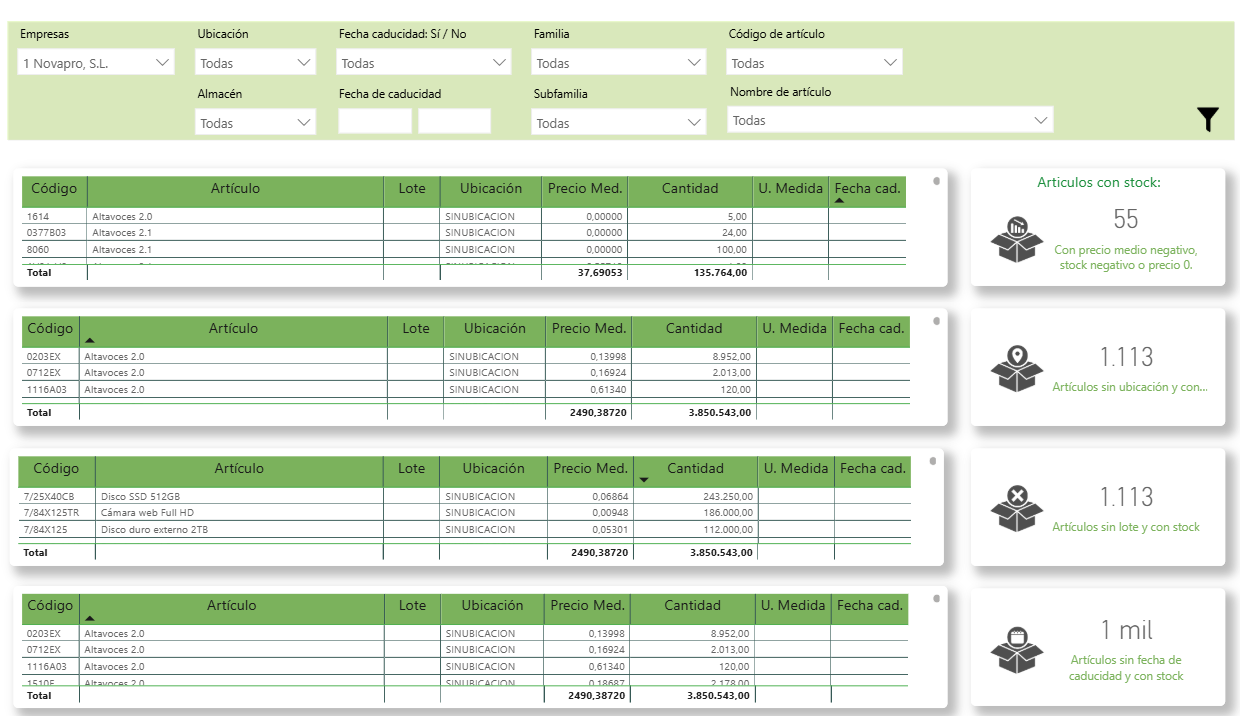Open the Empresas dropdown showing 1 Novapro, S.L.

click(x=96, y=63)
